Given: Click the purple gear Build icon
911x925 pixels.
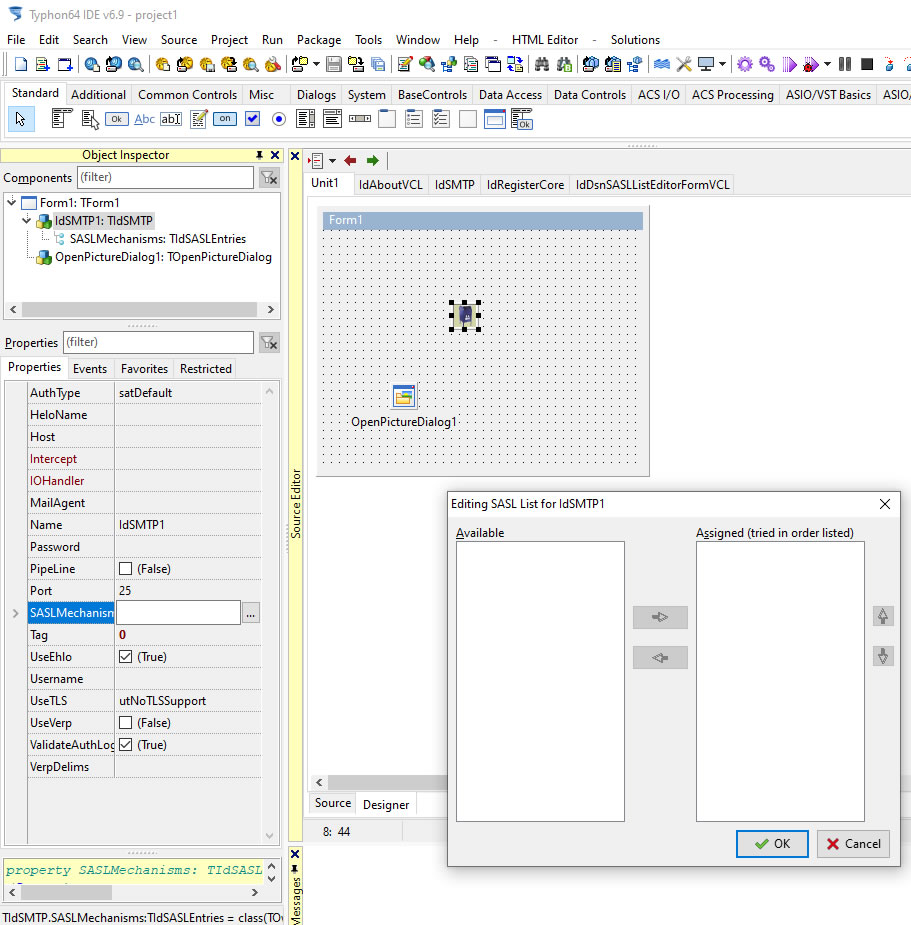Looking at the screenshot, I should coord(745,64).
